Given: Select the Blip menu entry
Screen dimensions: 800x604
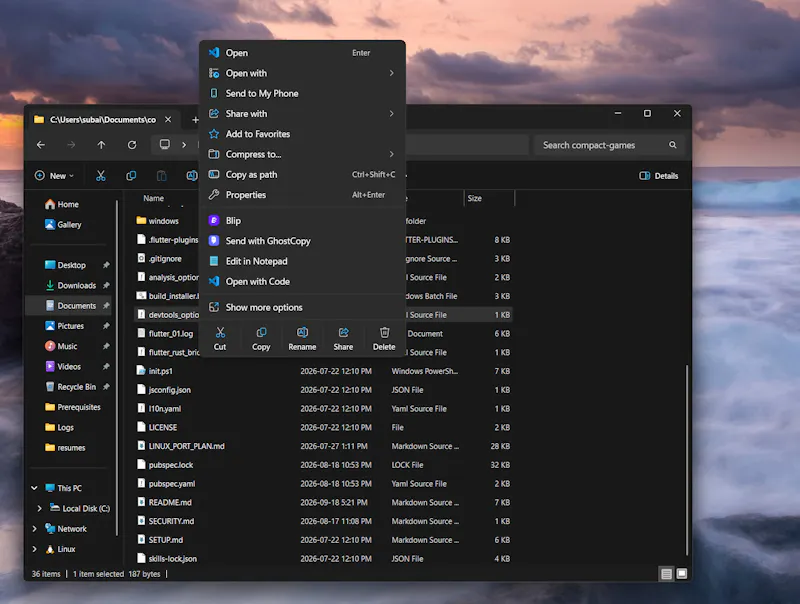Looking at the screenshot, I should point(302,220).
